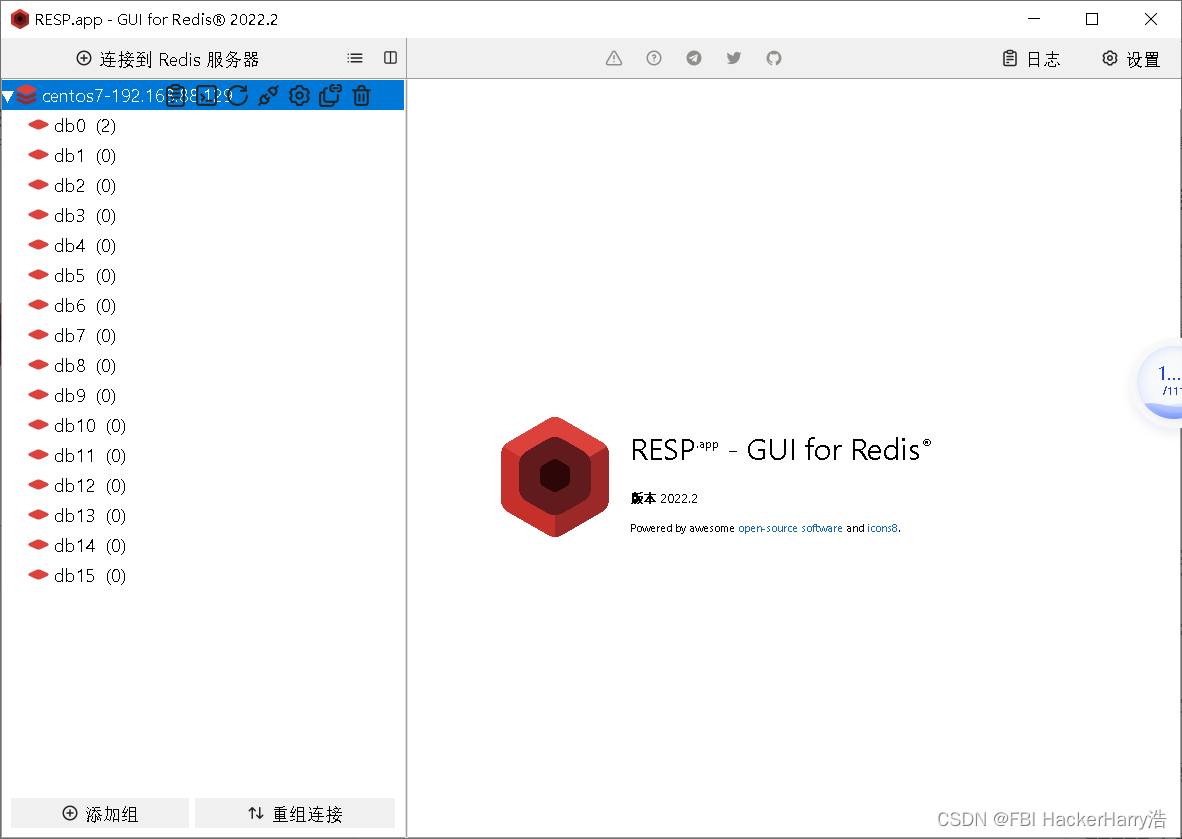Click the warning triangle icon

(x=613, y=58)
